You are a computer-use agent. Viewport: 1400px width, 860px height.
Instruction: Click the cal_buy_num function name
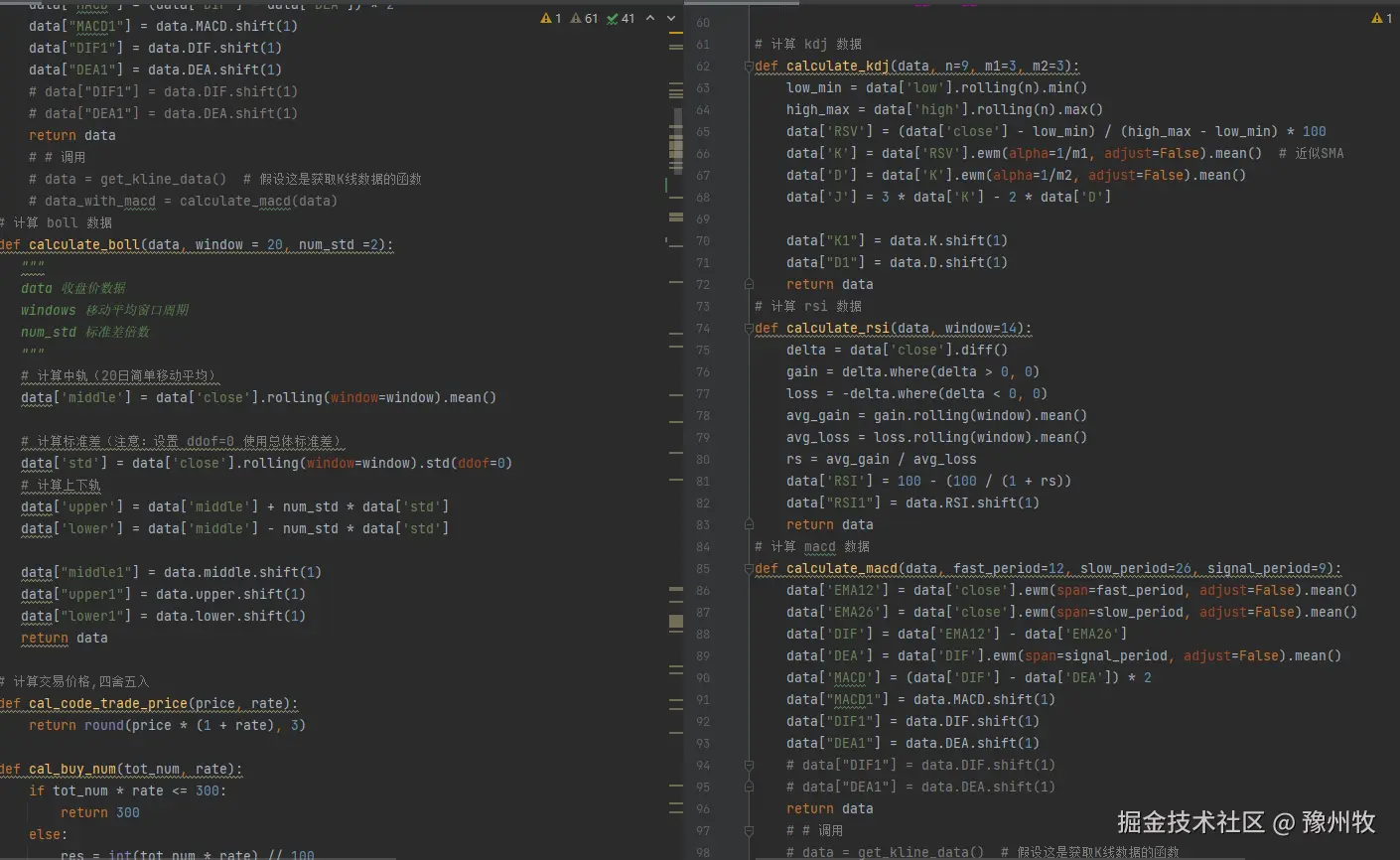tap(72, 770)
